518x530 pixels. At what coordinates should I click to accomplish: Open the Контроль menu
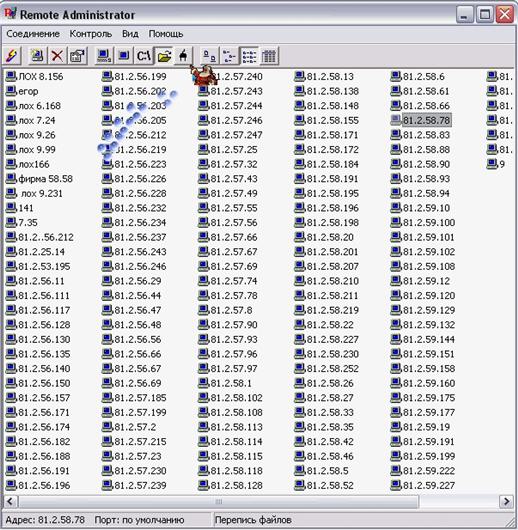click(91, 34)
